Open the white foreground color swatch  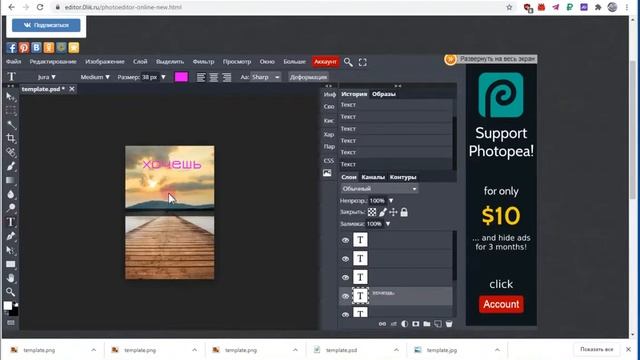8,306
